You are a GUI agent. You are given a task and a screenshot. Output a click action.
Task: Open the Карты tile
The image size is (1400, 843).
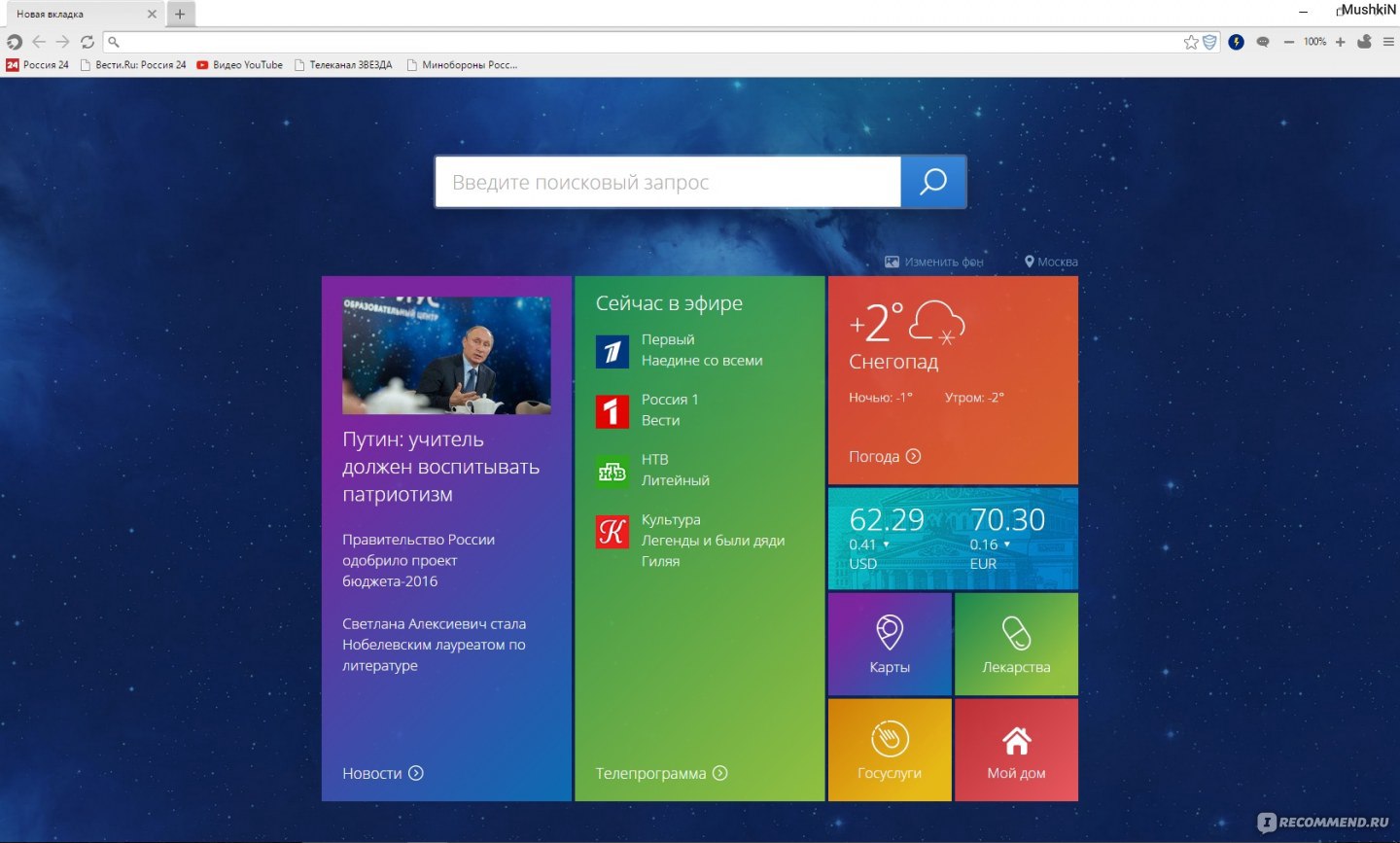point(890,645)
